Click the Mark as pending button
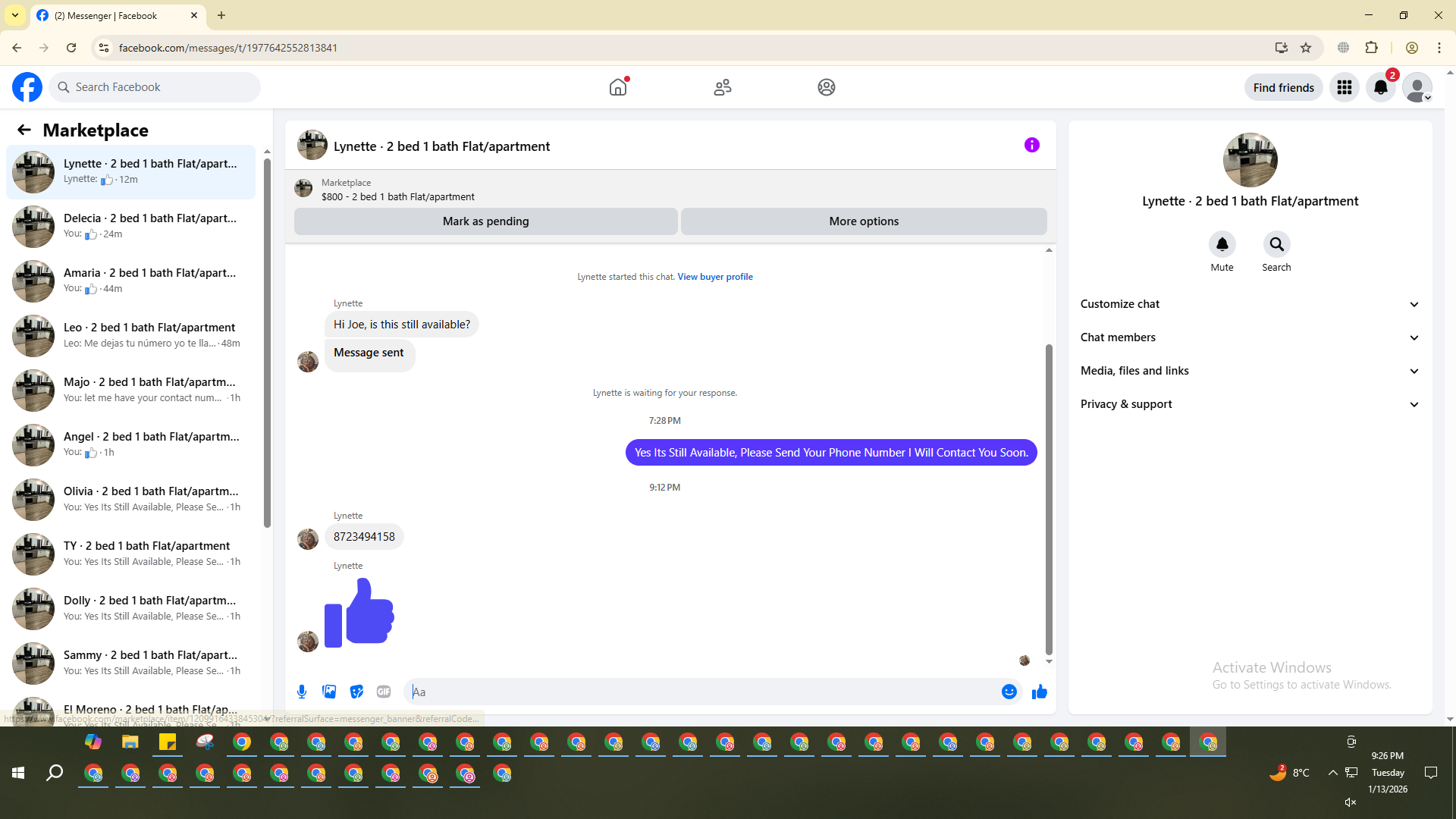 coord(485,221)
